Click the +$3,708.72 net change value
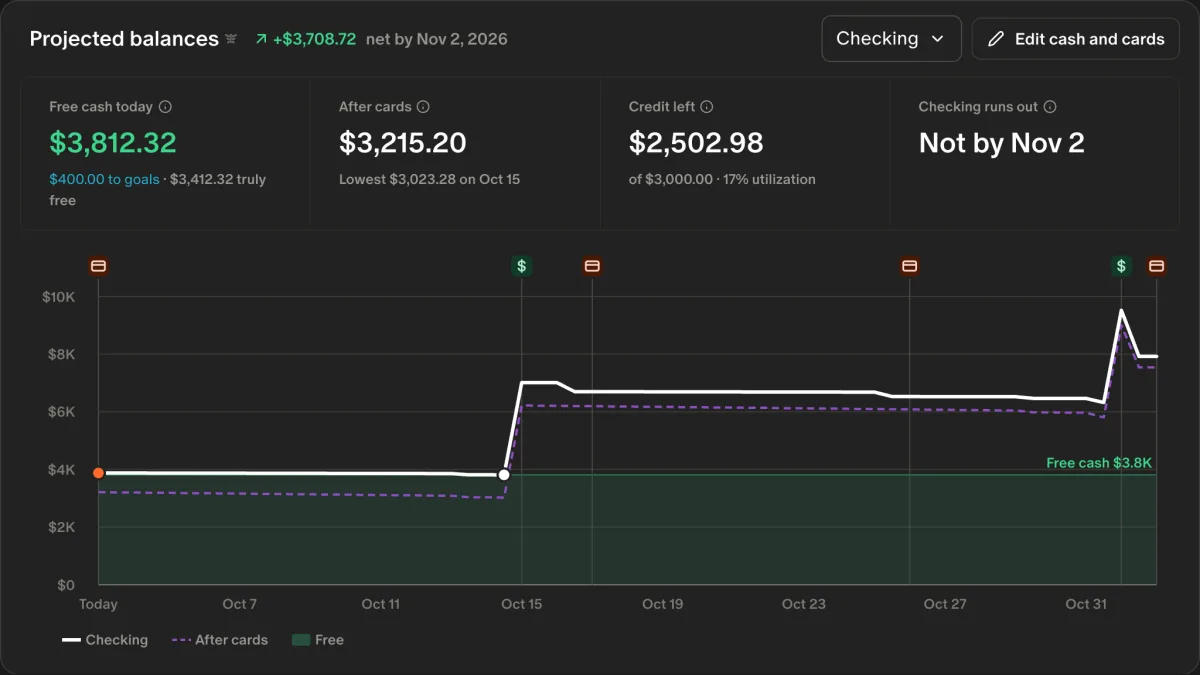The width and height of the screenshot is (1200, 675). tap(314, 39)
